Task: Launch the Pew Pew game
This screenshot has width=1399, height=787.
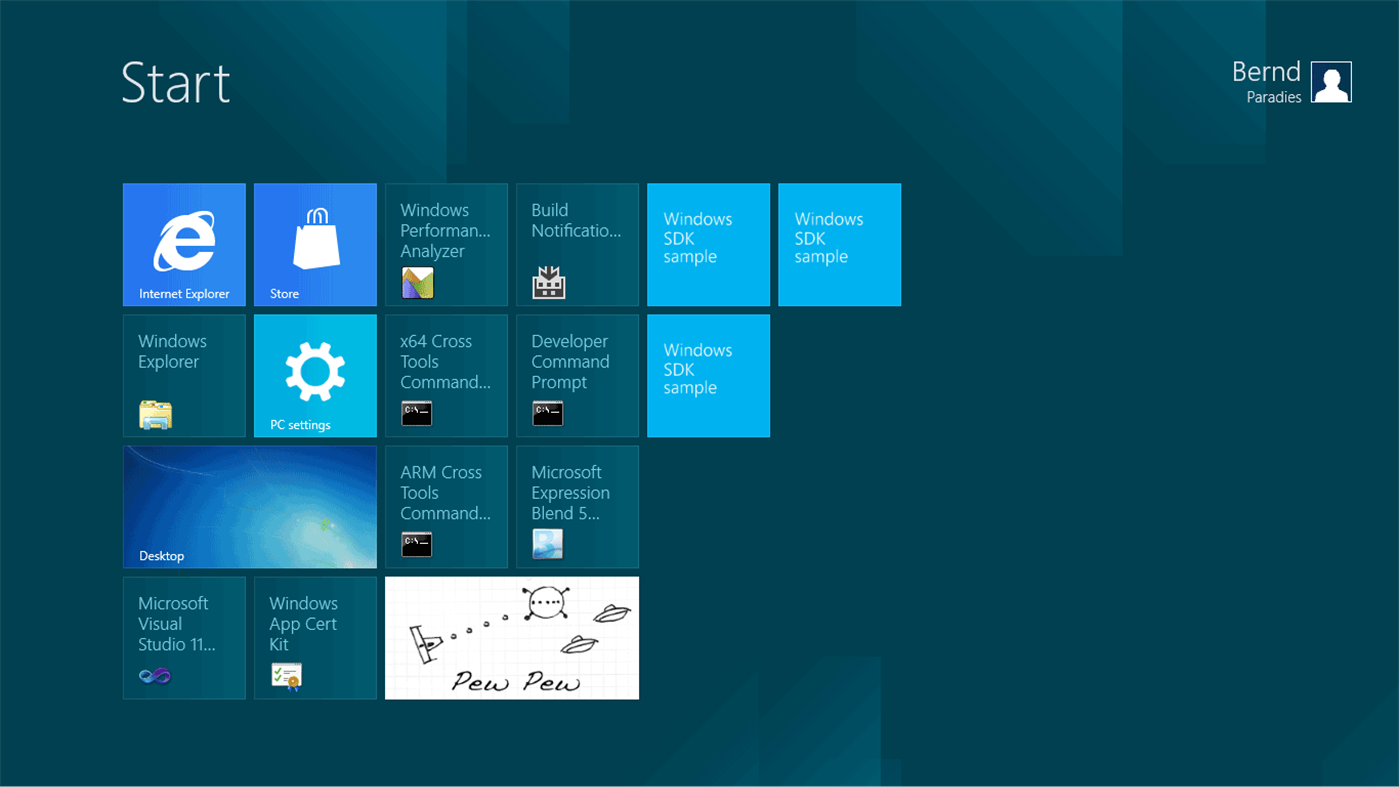Action: (511, 637)
